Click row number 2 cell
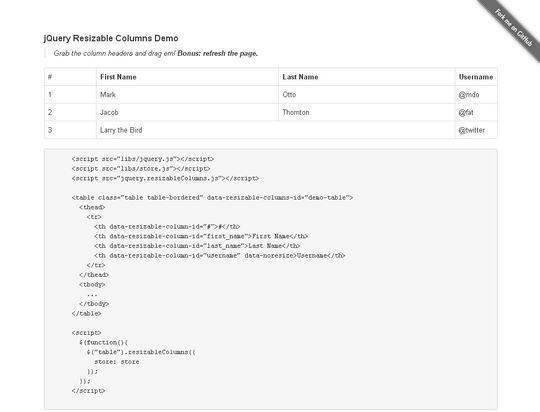The width and height of the screenshot is (540, 412). 71,112
